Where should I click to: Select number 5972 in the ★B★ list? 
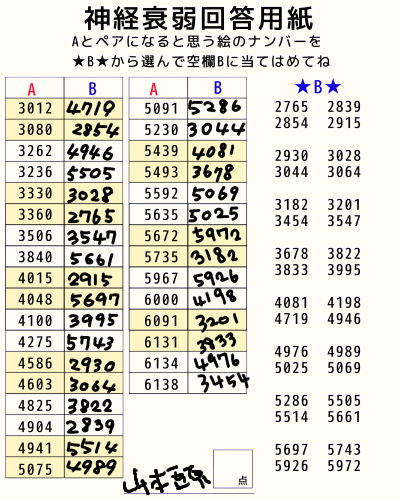(344, 466)
